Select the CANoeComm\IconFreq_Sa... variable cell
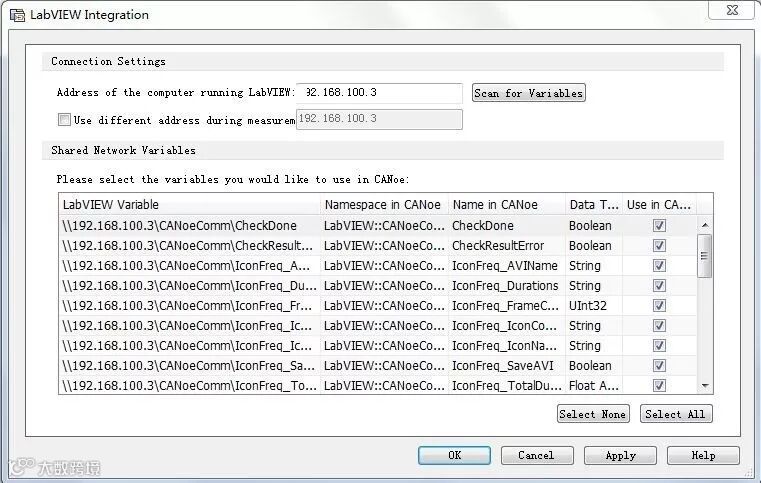This screenshot has height=483, width=761. tap(189, 366)
